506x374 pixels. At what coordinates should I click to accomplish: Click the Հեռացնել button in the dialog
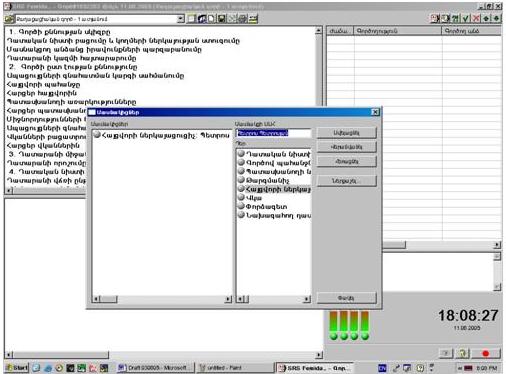(346, 161)
